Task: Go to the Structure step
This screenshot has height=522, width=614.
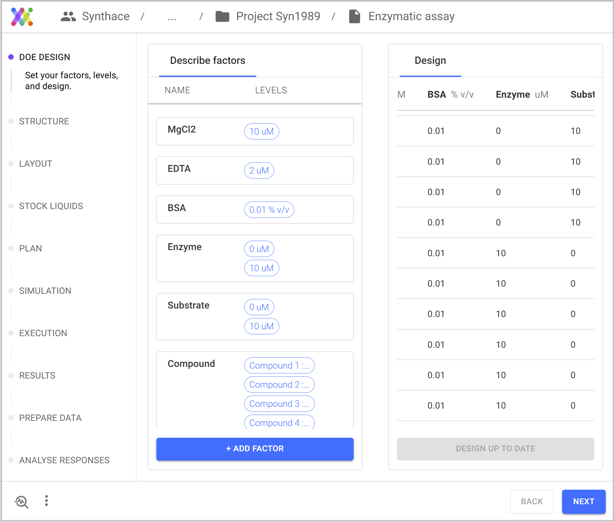Action: [x=44, y=122]
